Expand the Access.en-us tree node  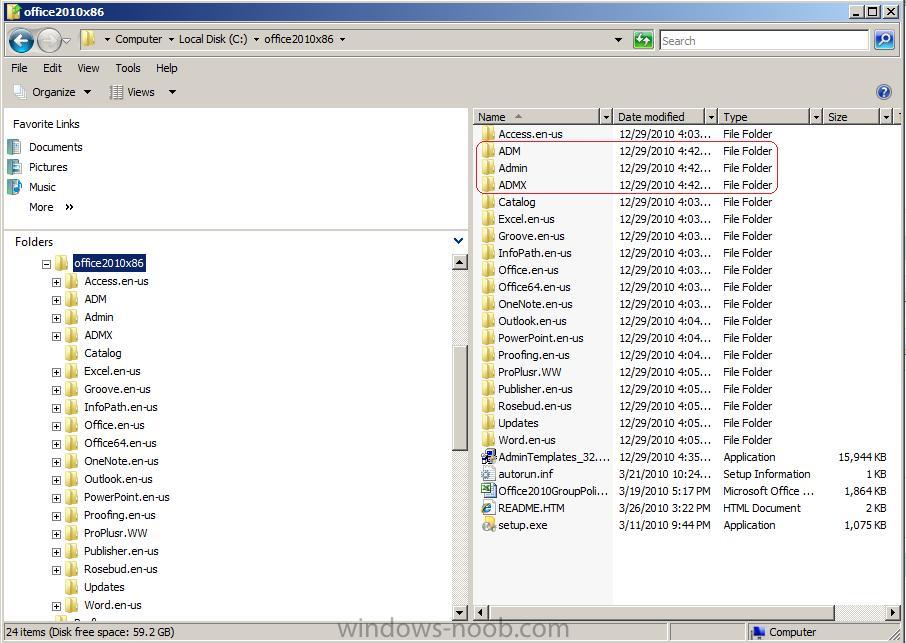pyautogui.click(x=56, y=283)
